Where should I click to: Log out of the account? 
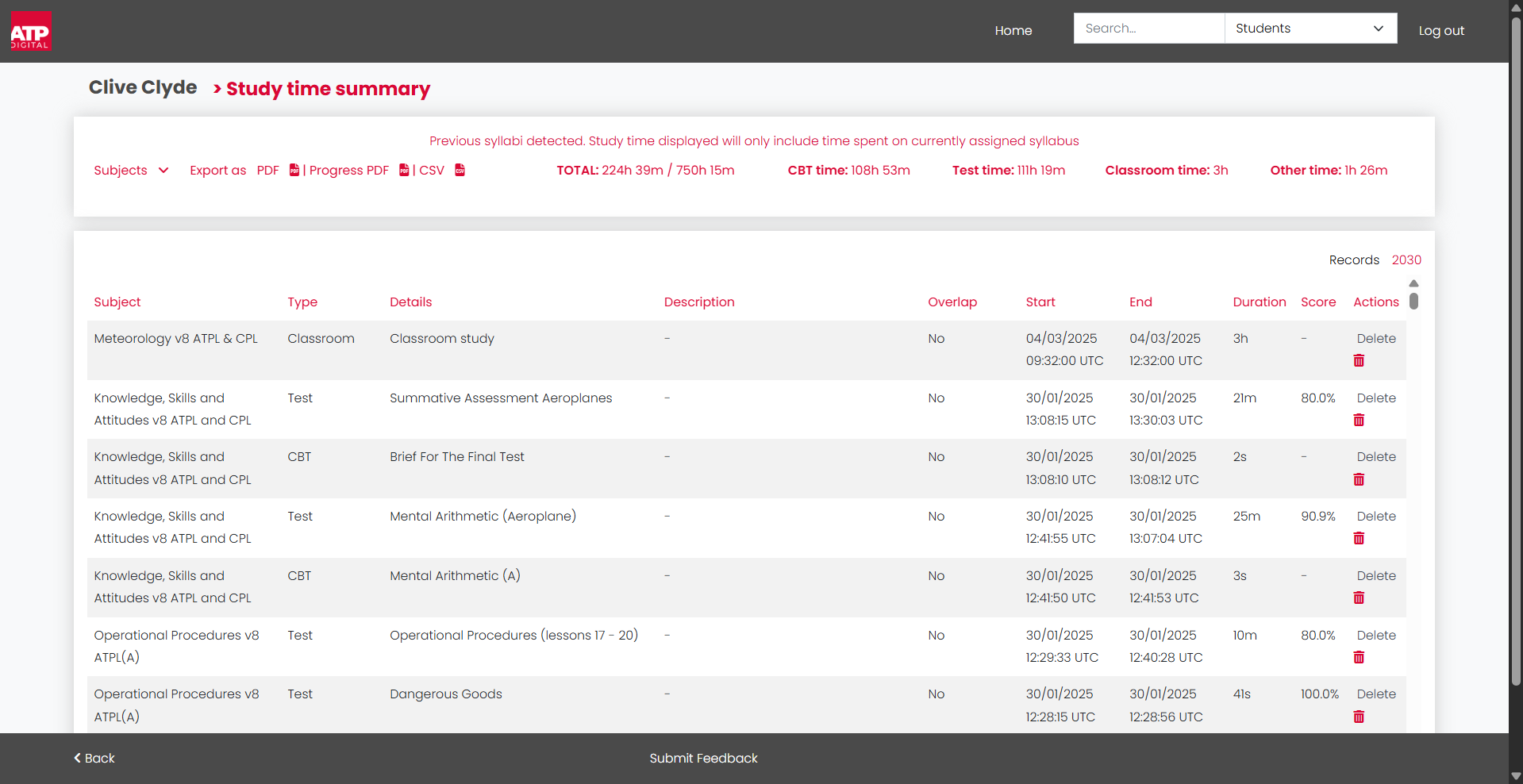click(x=1441, y=30)
